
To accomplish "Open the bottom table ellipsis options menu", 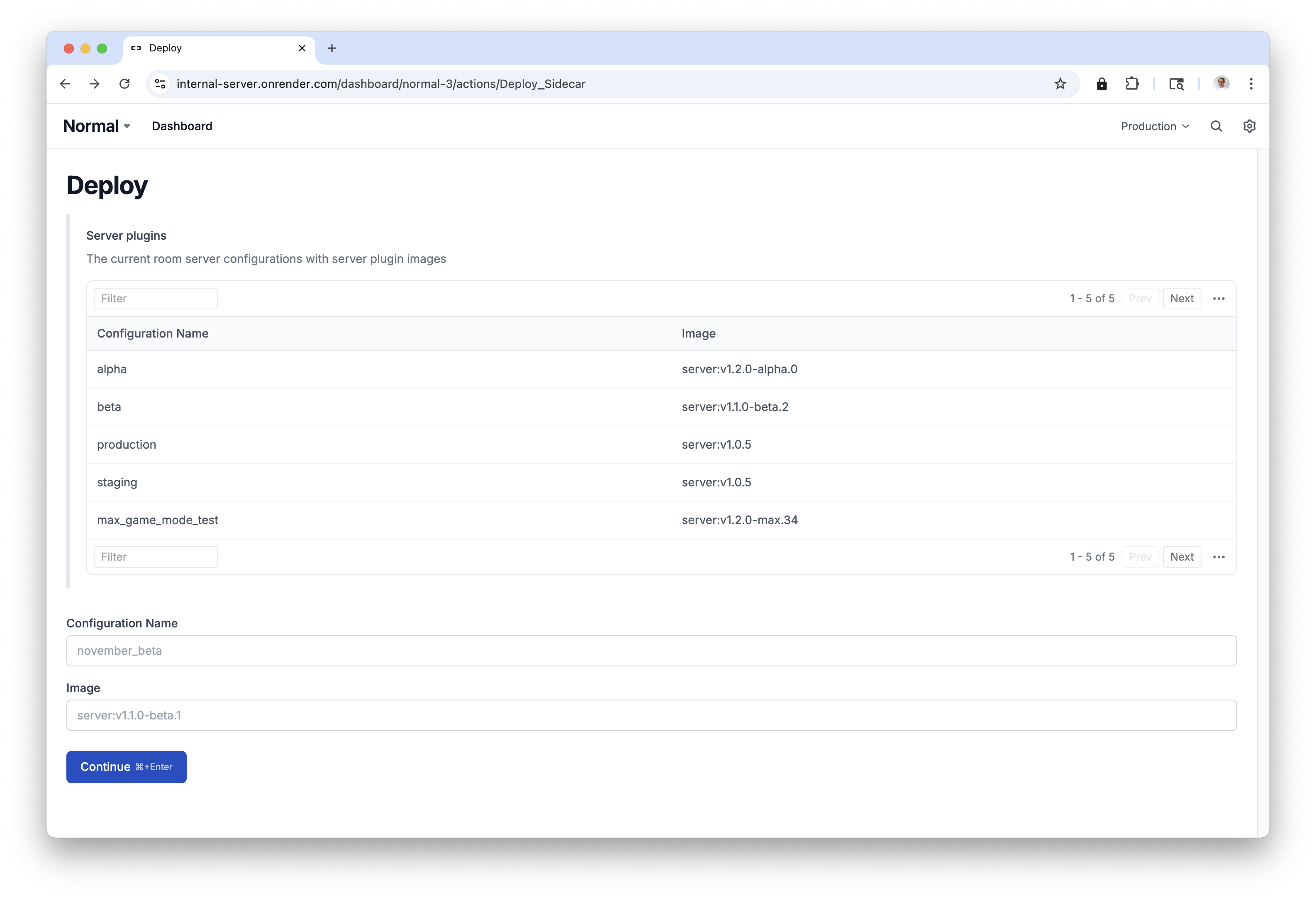I will [1219, 557].
